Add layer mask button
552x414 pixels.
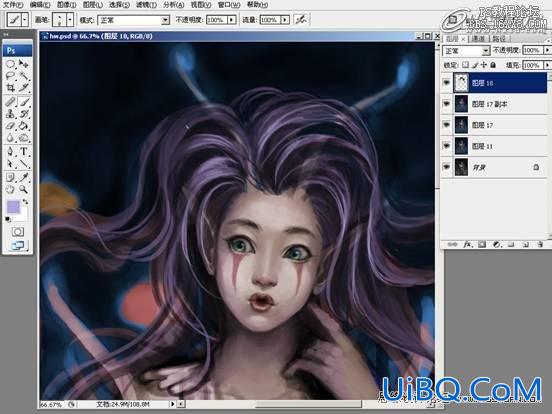[x=482, y=244]
